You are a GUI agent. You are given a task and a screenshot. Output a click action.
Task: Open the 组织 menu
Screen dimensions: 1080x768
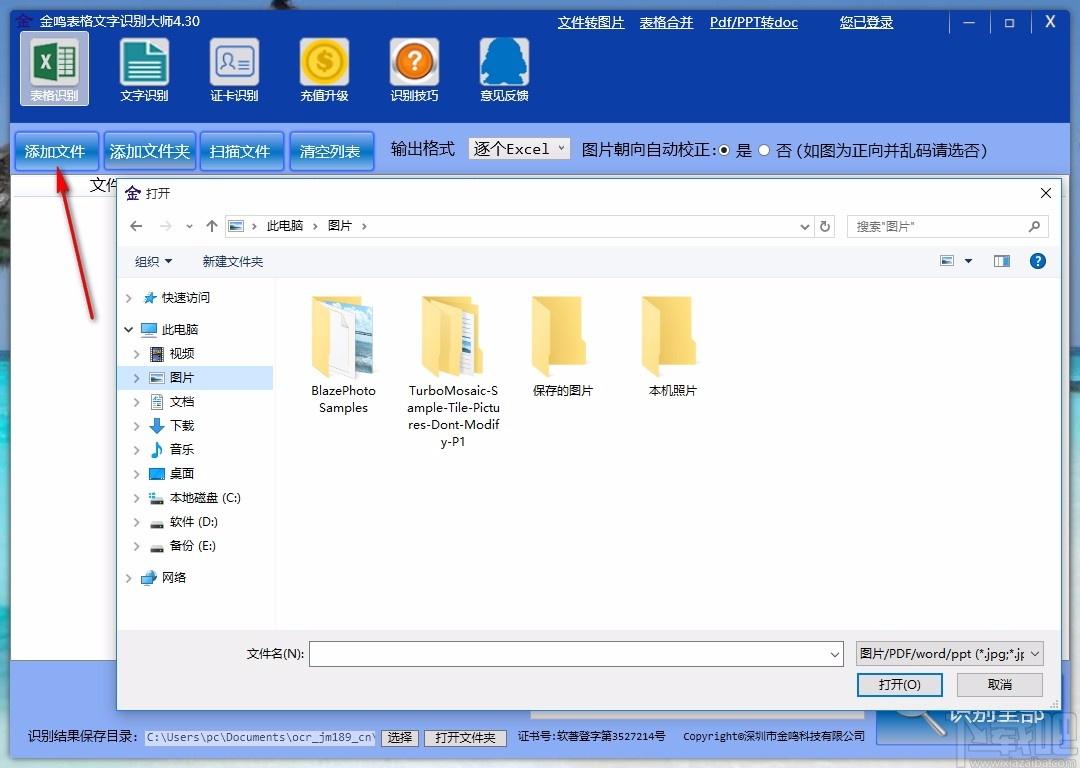tap(153, 261)
